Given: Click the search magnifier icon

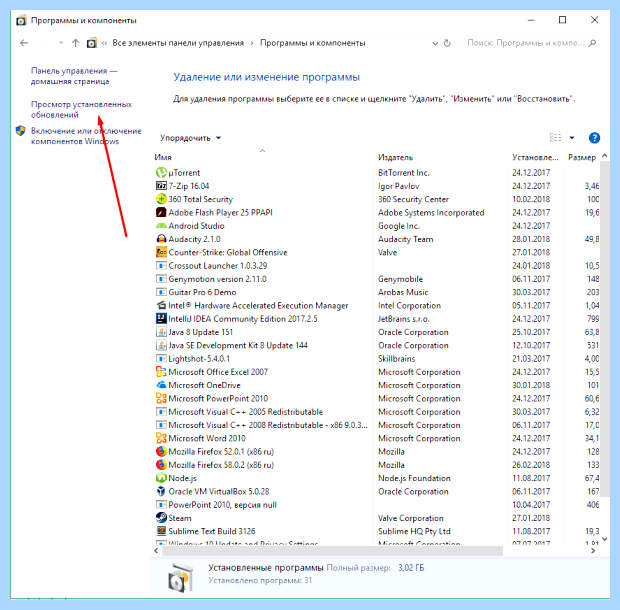Looking at the screenshot, I should tap(592, 43).
